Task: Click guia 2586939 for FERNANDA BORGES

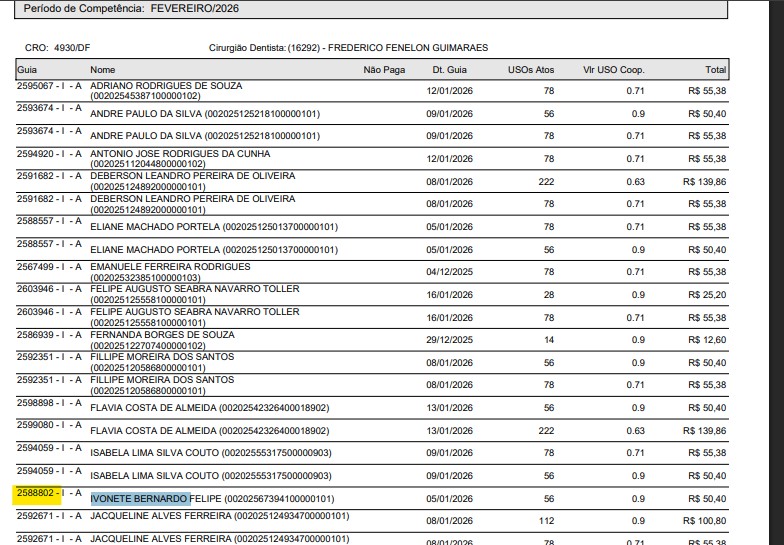Action: tap(35, 335)
